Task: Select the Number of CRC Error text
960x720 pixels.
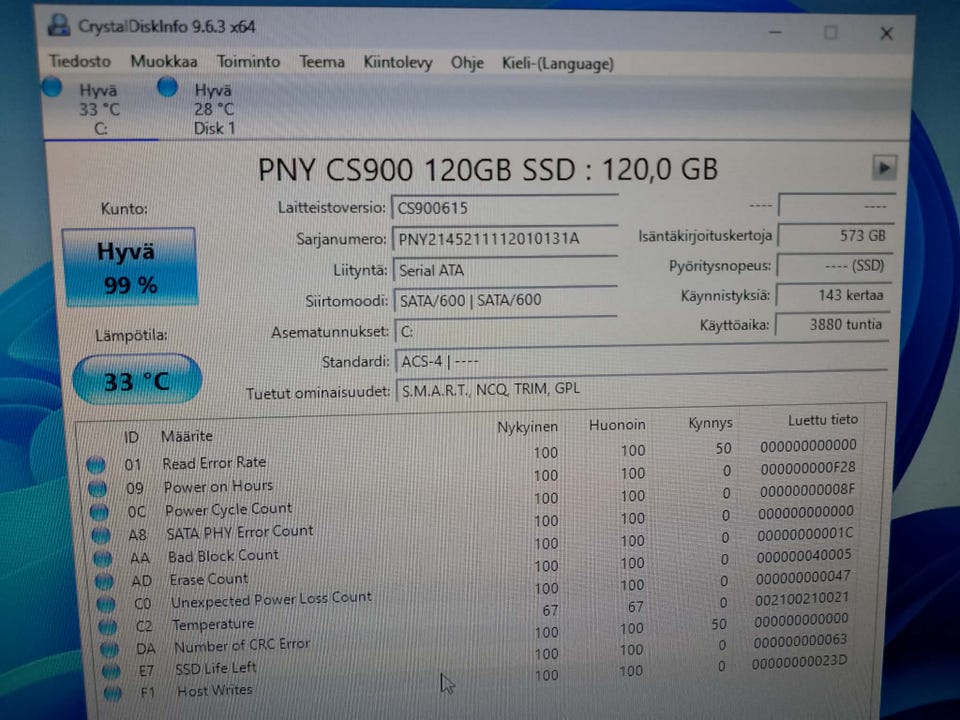Action: [242, 645]
